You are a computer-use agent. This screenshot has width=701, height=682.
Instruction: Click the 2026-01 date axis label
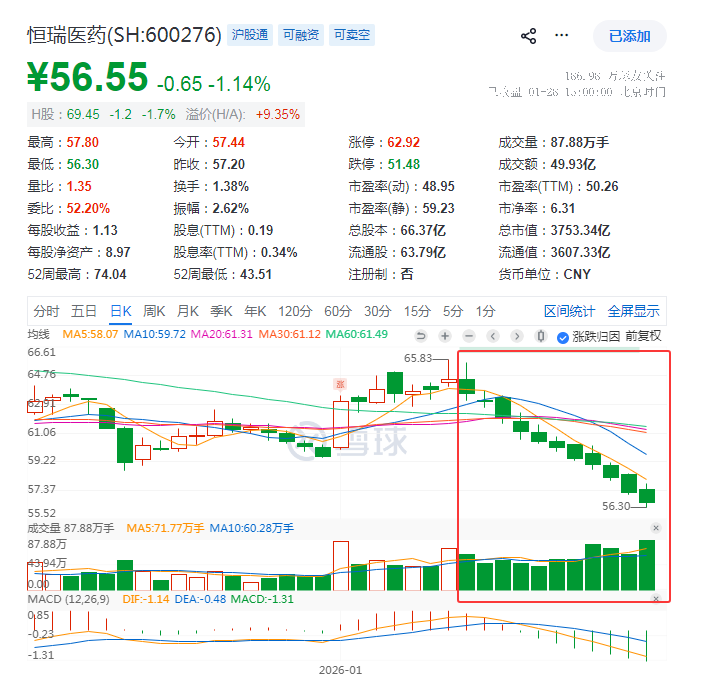click(x=340, y=670)
